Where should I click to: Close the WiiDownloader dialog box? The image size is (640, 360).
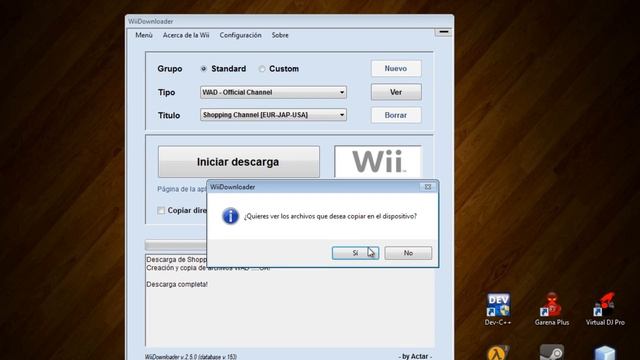tap(428, 187)
